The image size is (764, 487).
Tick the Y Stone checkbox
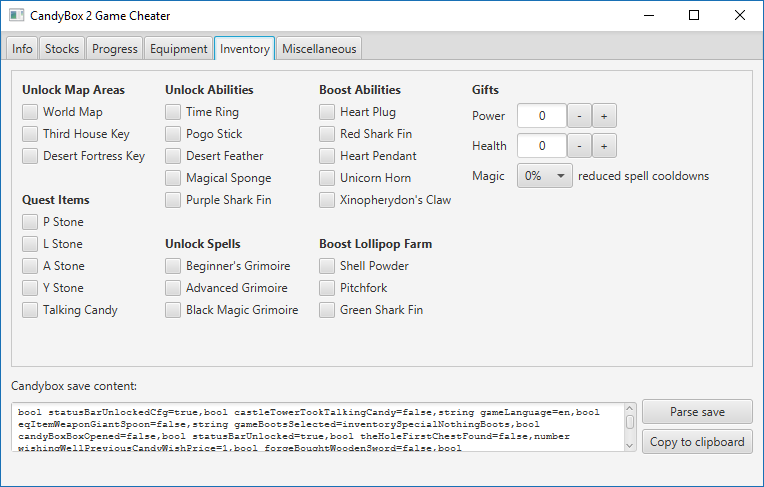[30, 288]
